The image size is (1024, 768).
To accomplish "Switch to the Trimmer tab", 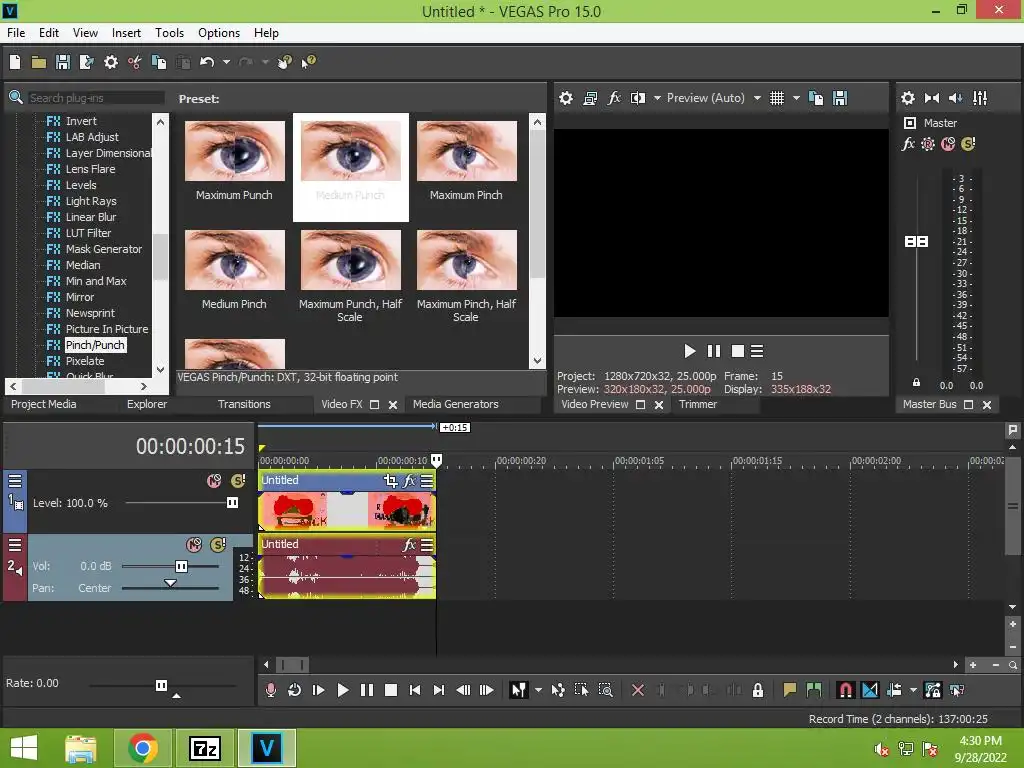I will (x=698, y=404).
